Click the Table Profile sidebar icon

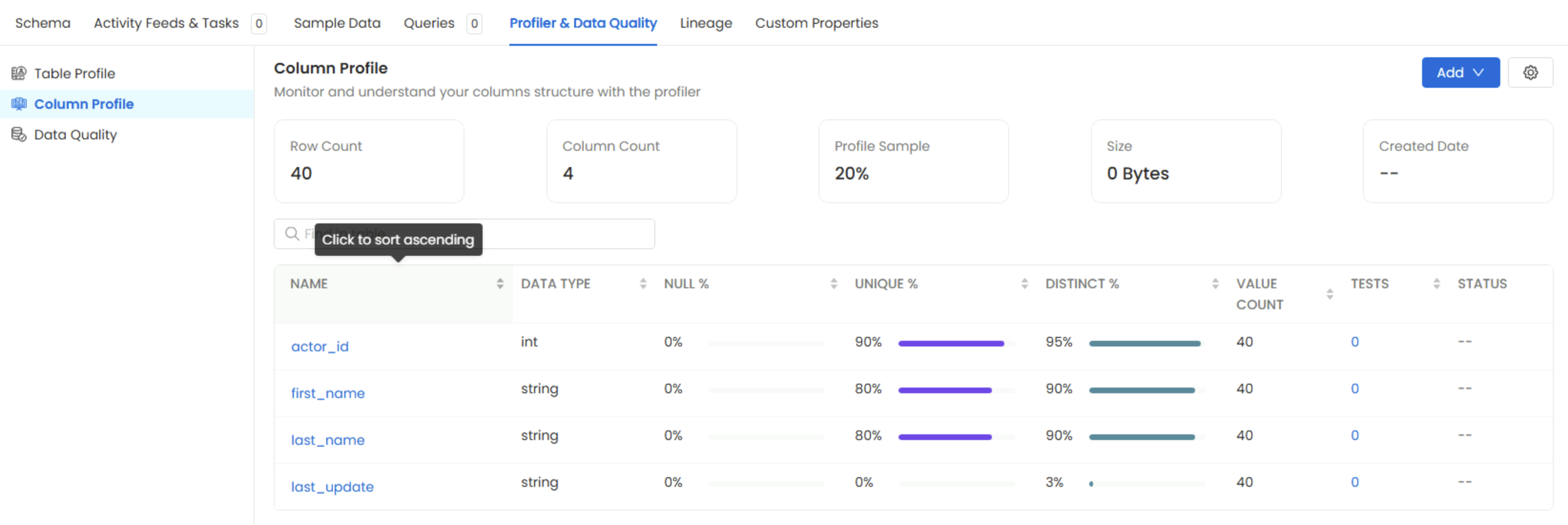19,73
